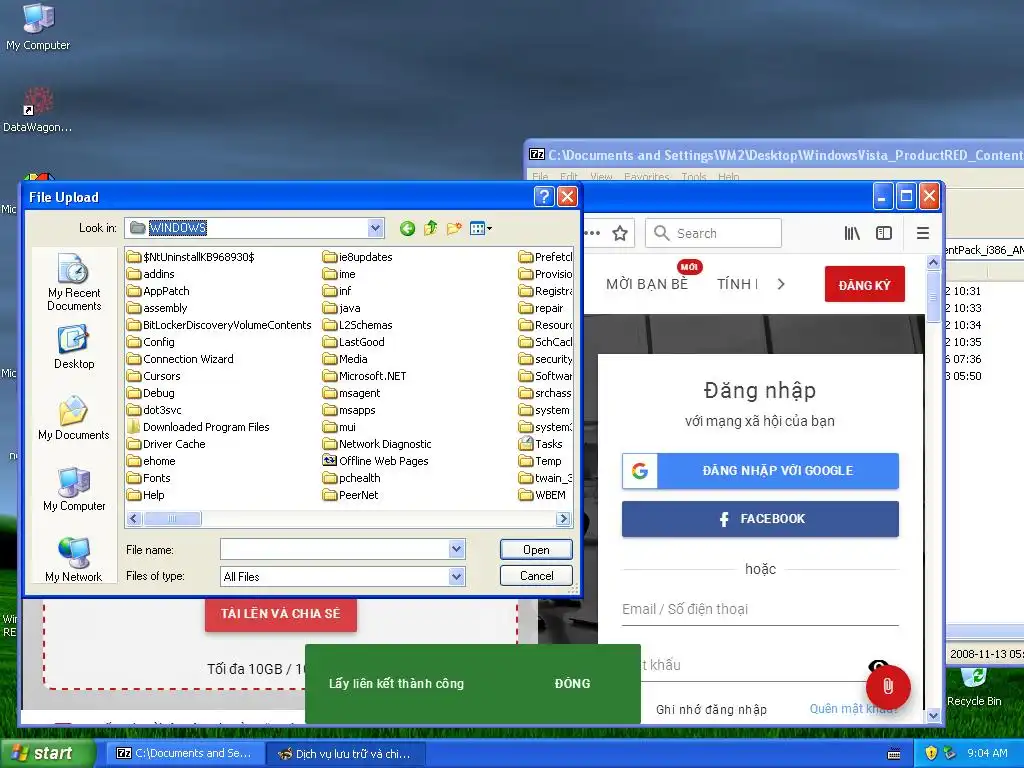Bookmark page with the star icon
The image size is (1024, 768).
[620, 233]
